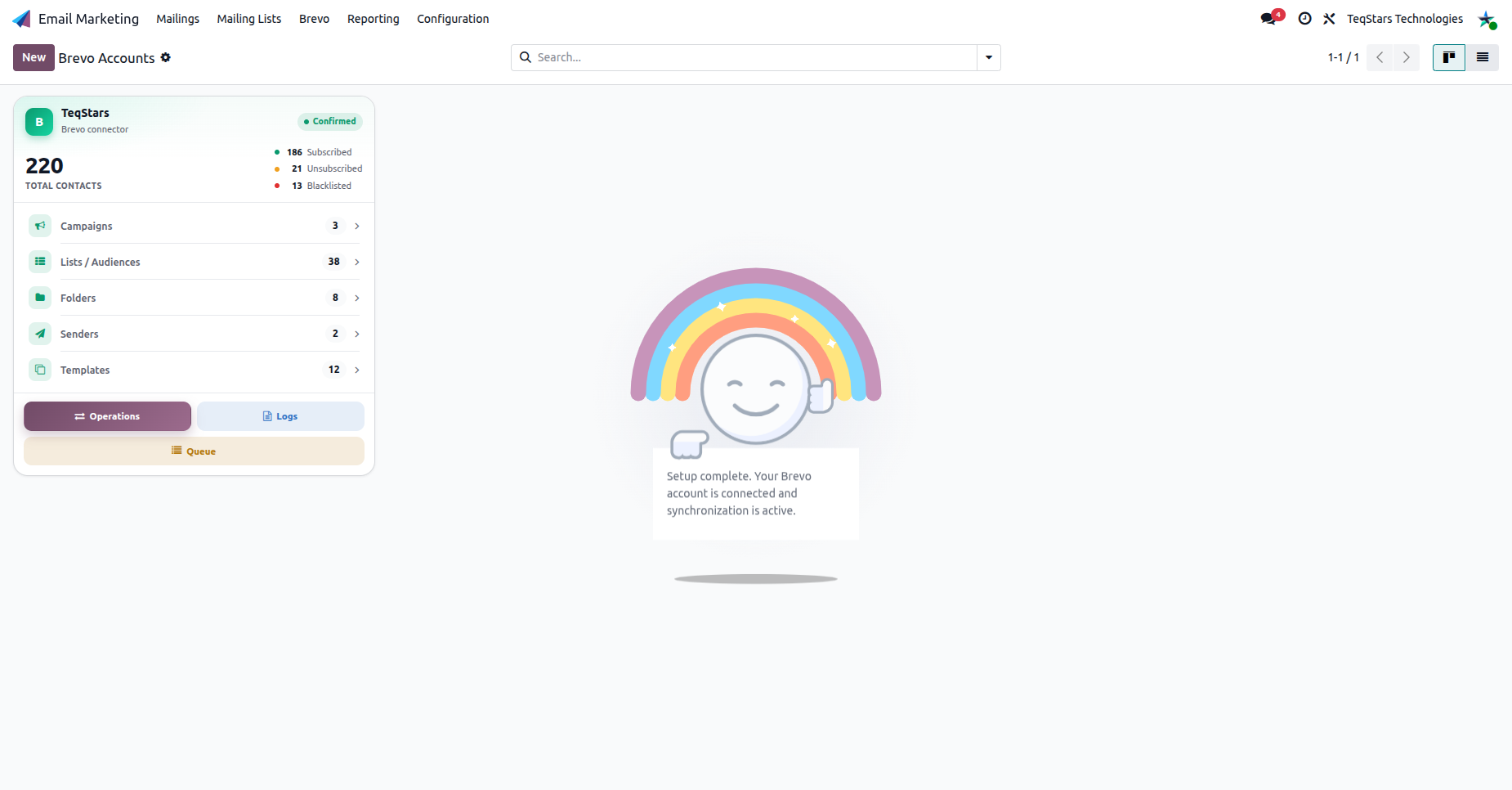This screenshot has width=1512, height=790.
Task: Go to the next page arrow
Action: coord(1407,57)
